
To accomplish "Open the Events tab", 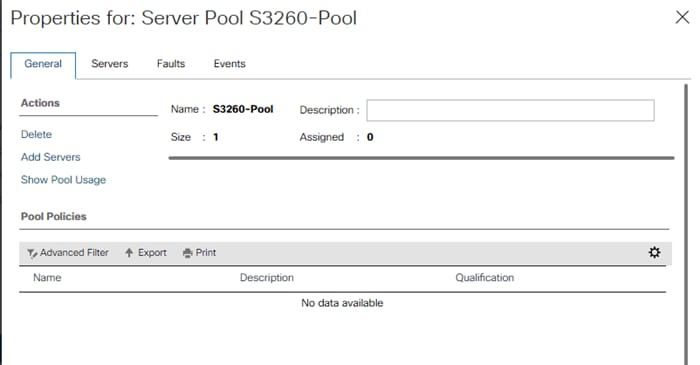I will click(229, 64).
